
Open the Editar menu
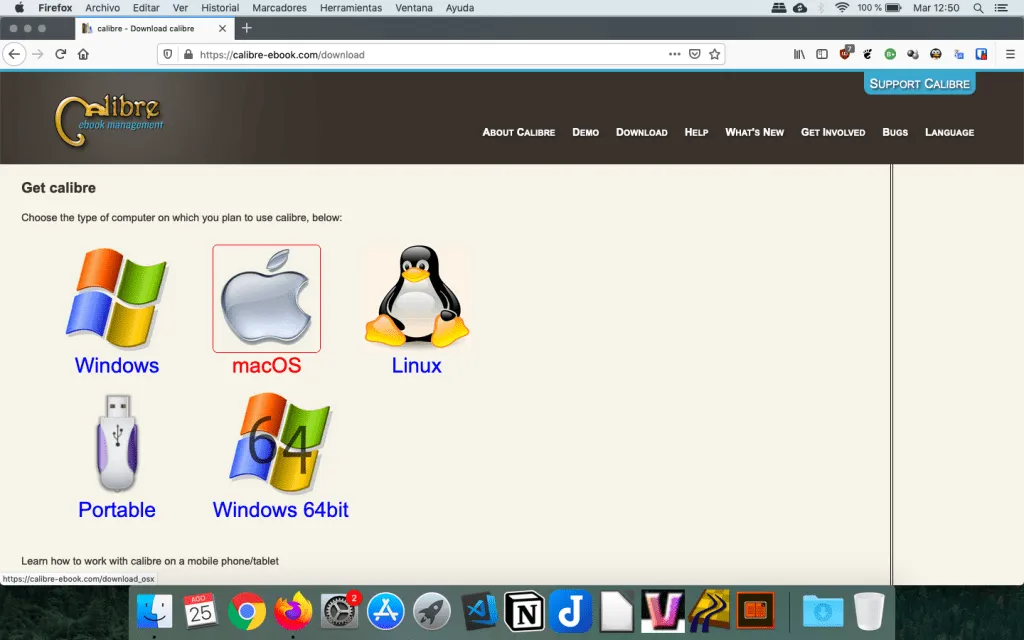pyautogui.click(x=146, y=8)
